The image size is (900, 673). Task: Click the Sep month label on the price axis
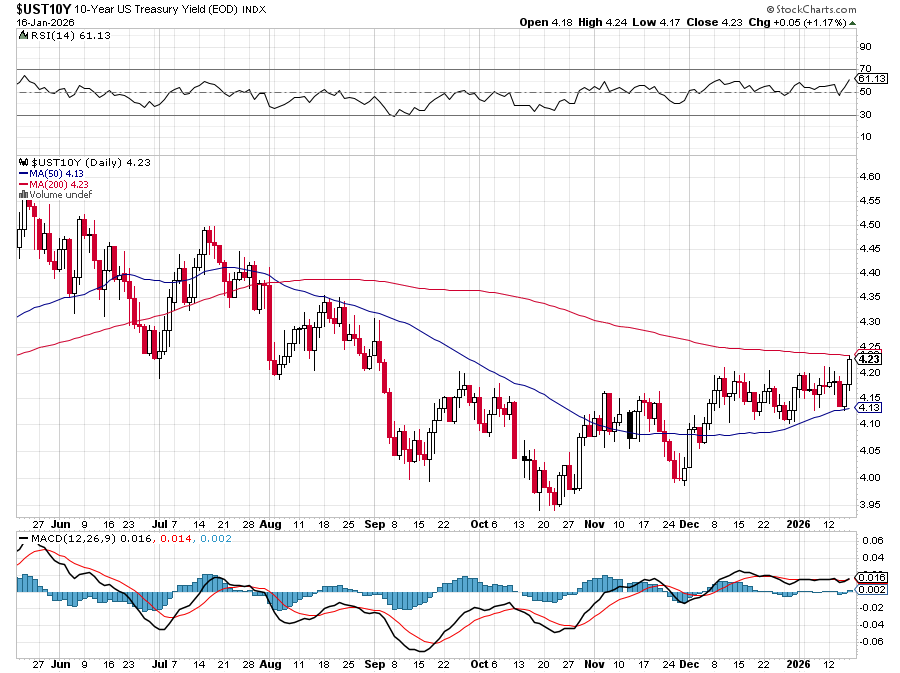click(x=374, y=523)
